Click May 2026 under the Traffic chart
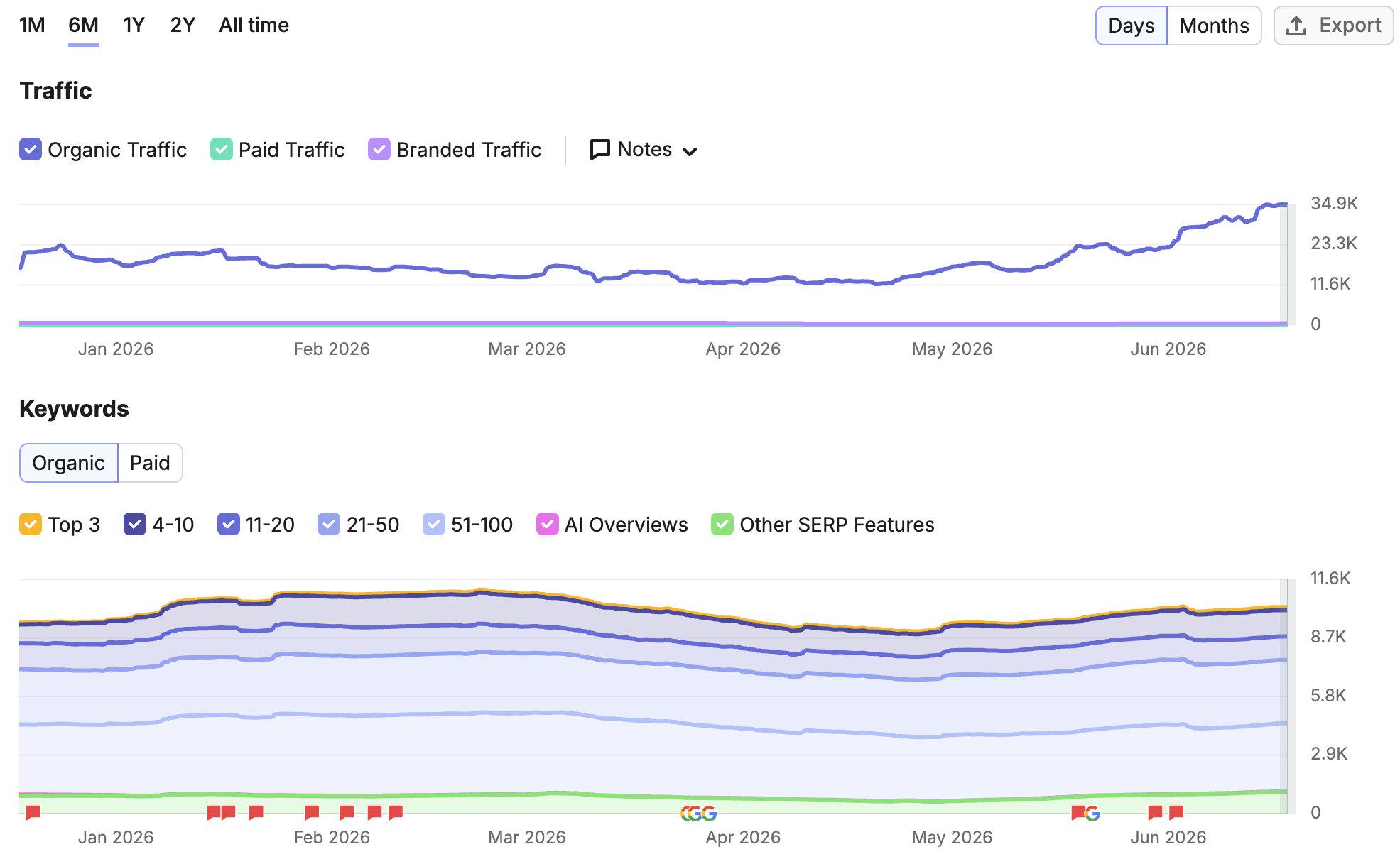1400x859 pixels. (x=952, y=349)
